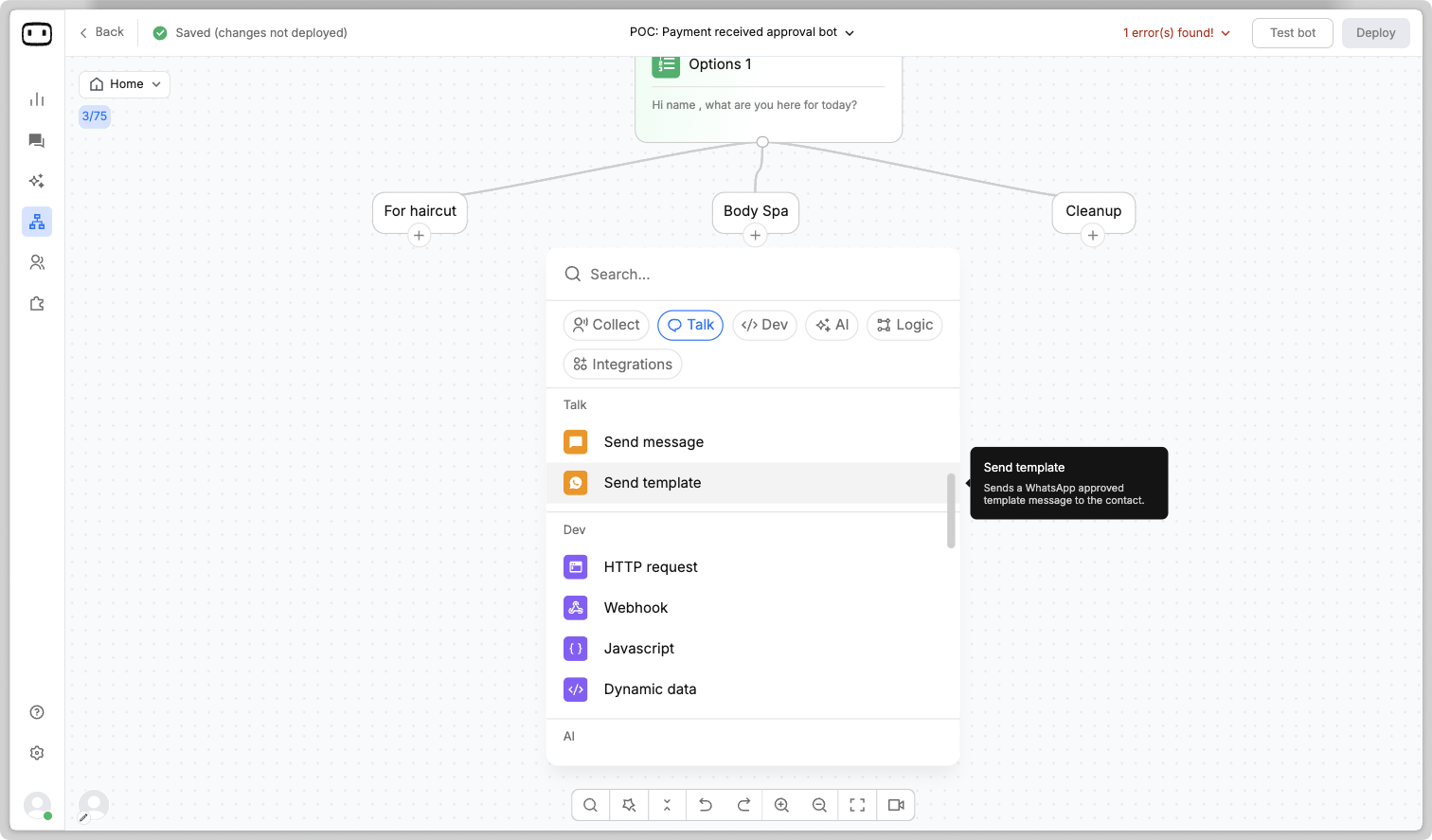The width and height of the screenshot is (1432, 840).
Task: Select the Body Spa option node
Action: tap(756, 211)
